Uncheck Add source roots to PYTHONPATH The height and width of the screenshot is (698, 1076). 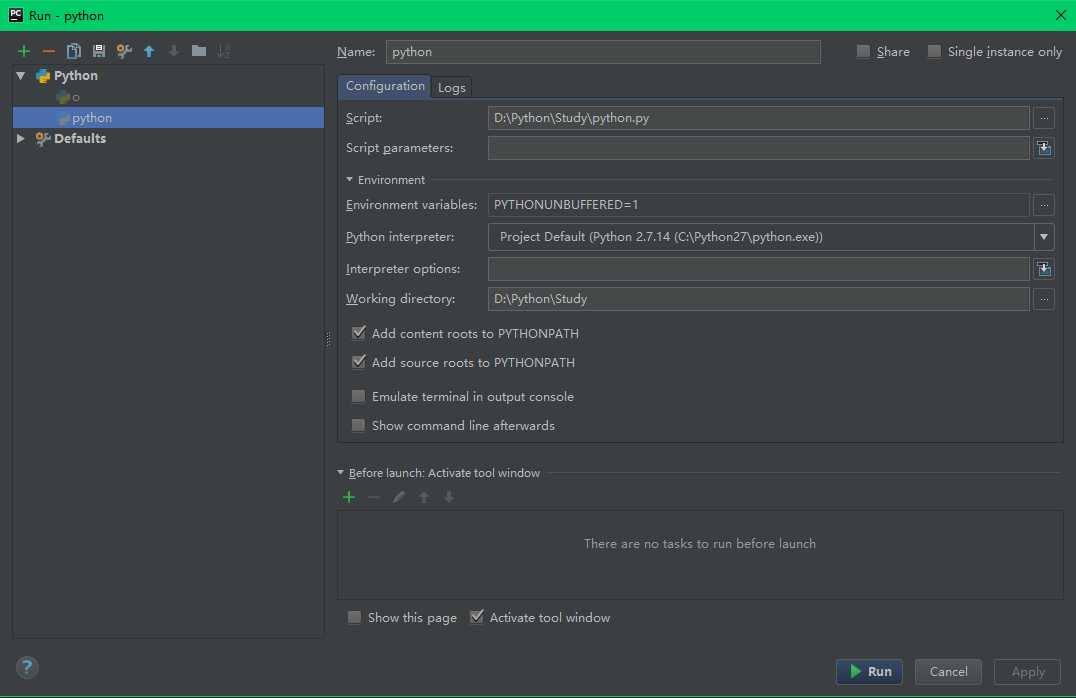click(358, 362)
